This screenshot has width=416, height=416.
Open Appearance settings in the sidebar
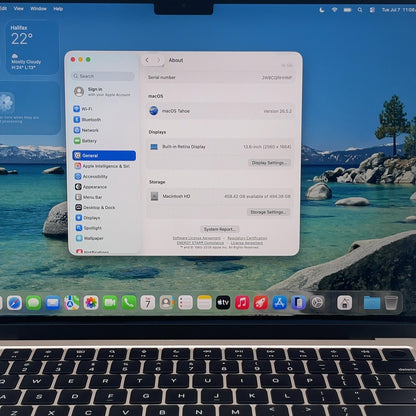(104, 187)
